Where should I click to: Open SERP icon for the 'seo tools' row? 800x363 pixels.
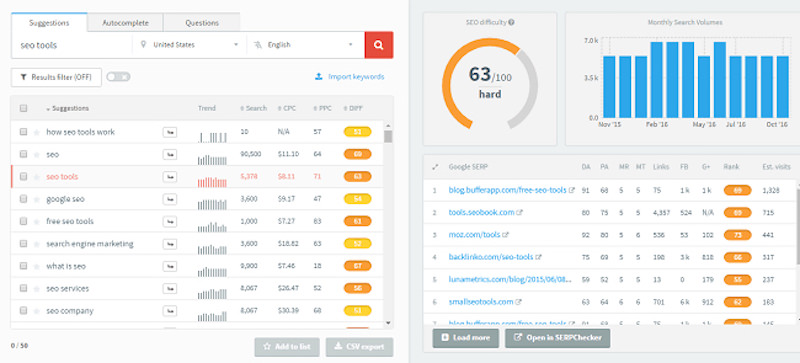tap(169, 177)
